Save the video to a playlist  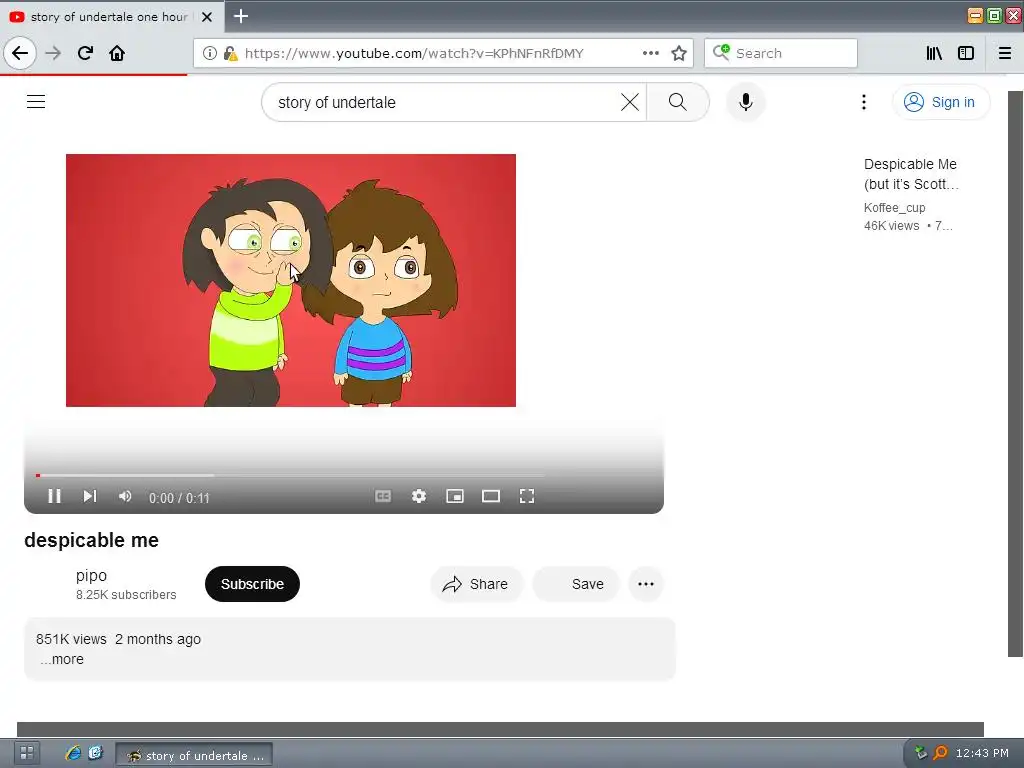pos(576,584)
